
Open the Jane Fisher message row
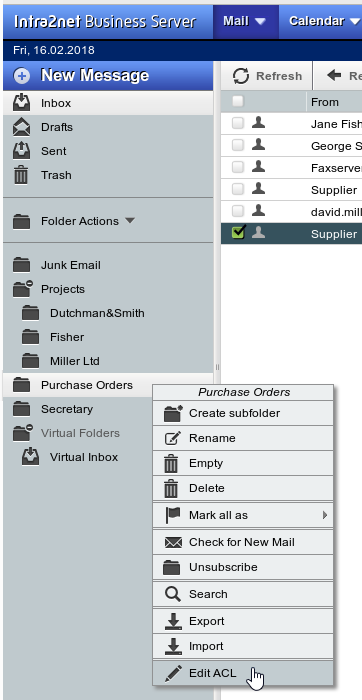(x=291, y=123)
